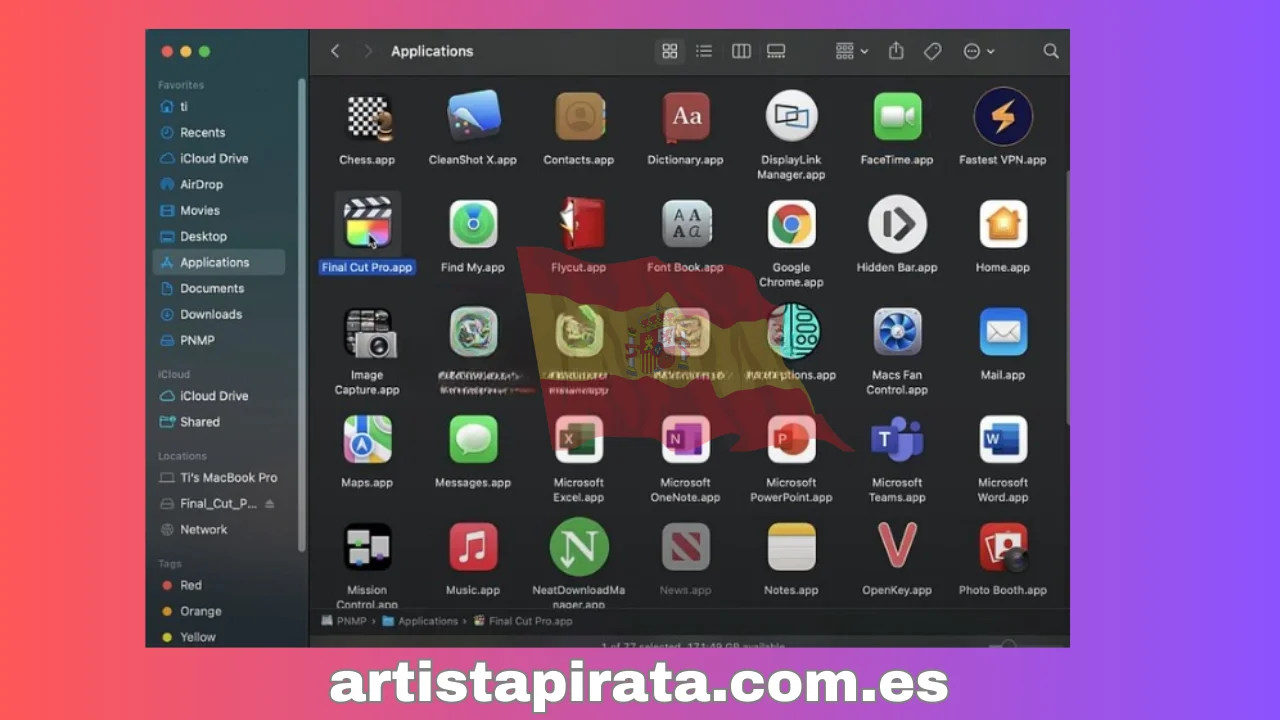Click PNMP in the path bar
Screen dimensions: 1280x720
pos(343,621)
